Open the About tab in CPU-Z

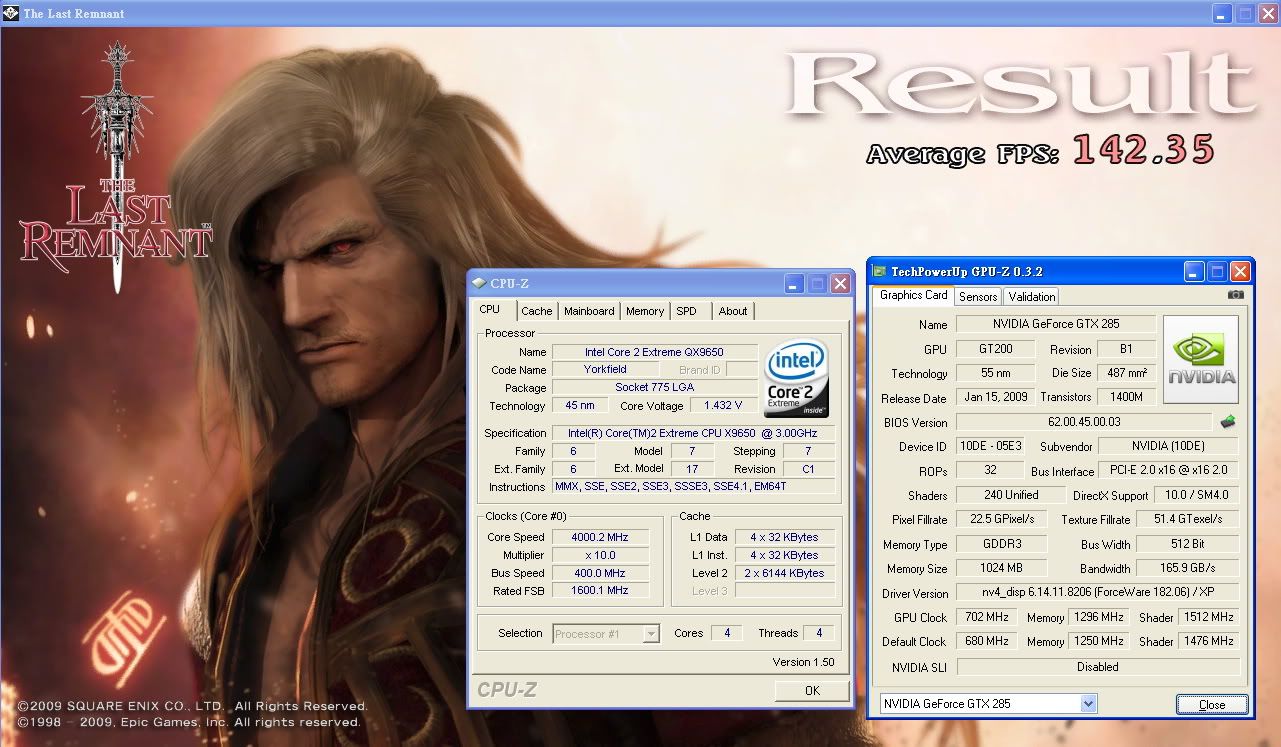click(733, 311)
